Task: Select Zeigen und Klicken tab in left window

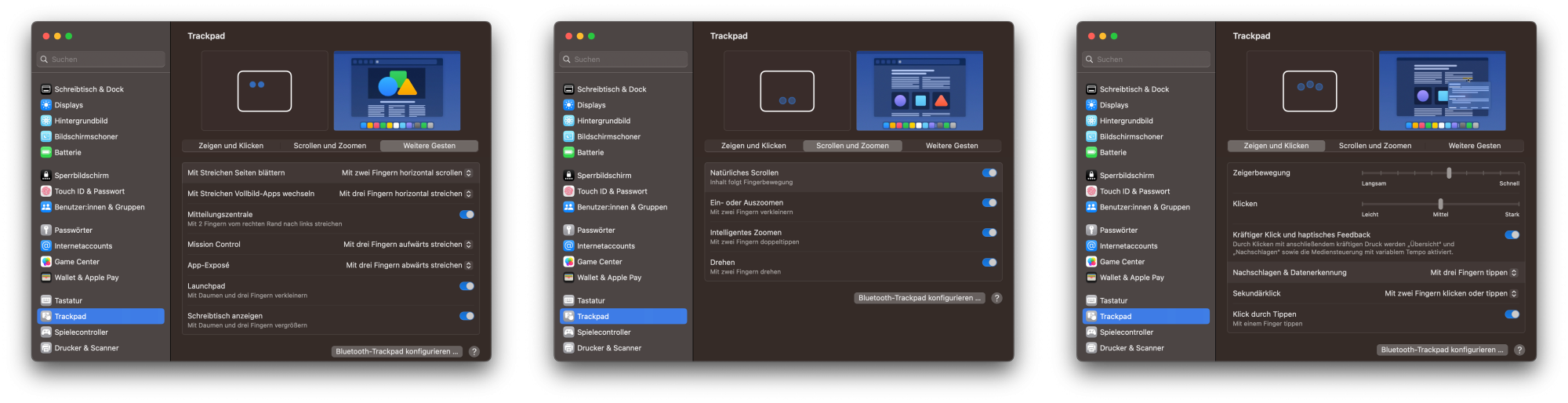Action: click(230, 146)
